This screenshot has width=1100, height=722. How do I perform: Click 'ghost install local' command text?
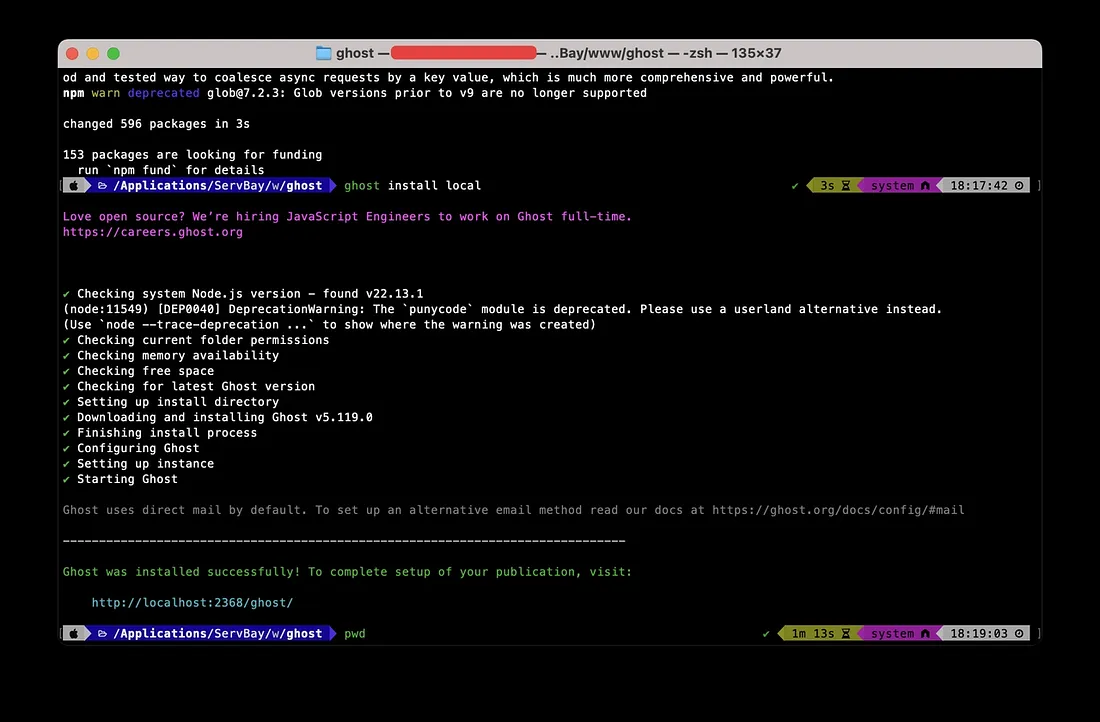[x=412, y=186]
